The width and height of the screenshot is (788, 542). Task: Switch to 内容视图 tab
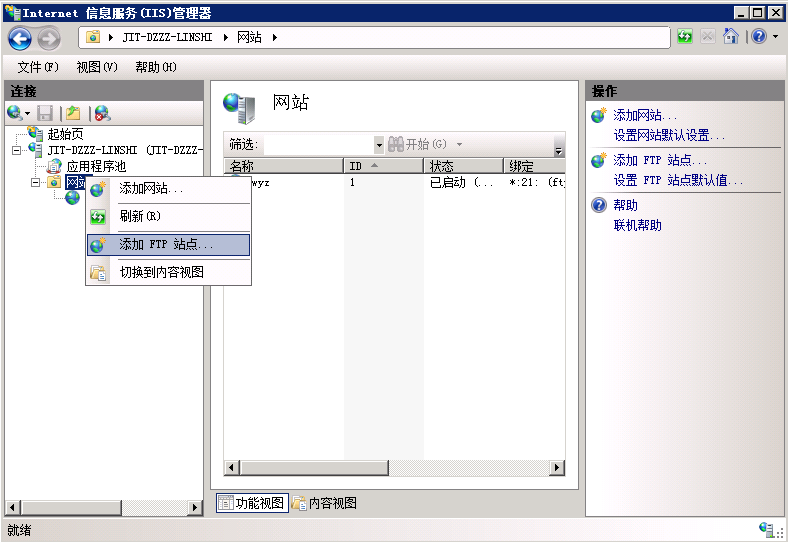(324, 503)
